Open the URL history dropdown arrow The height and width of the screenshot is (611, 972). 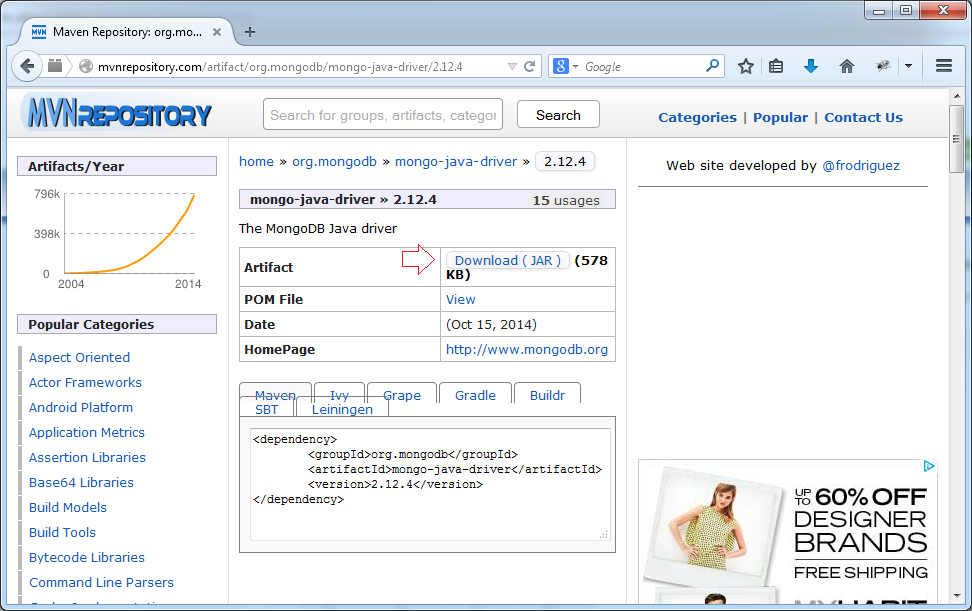point(512,66)
